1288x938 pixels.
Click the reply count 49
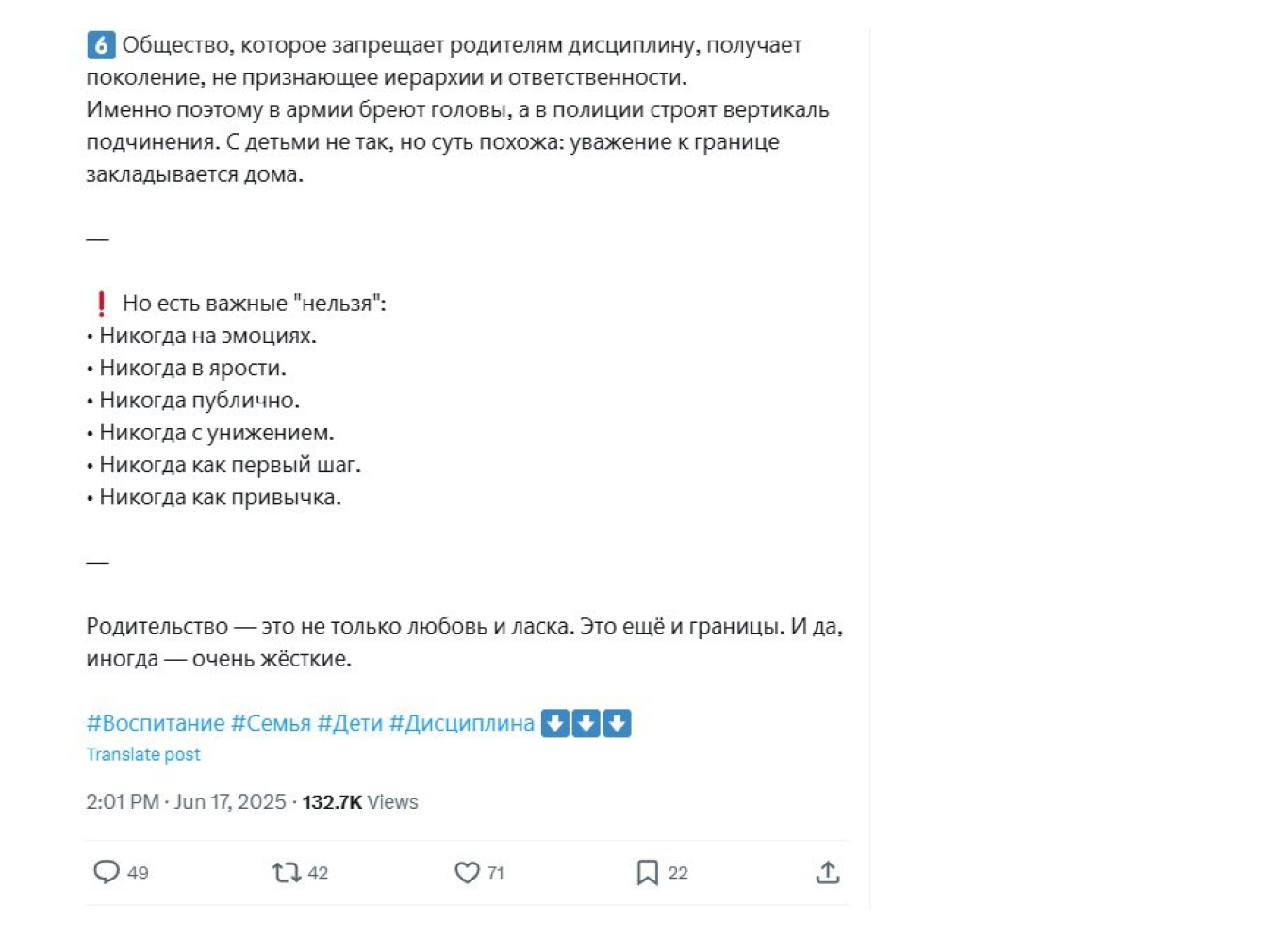[x=138, y=873]
